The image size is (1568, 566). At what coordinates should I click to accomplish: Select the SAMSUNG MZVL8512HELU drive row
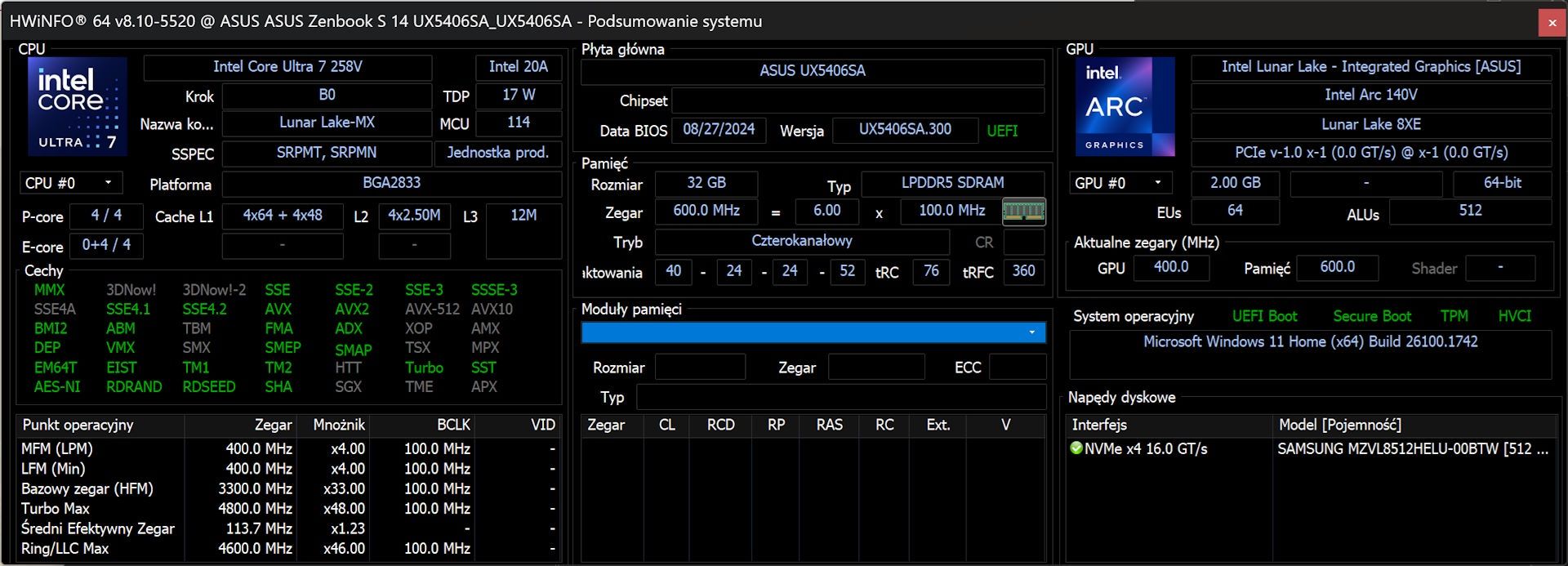[1312, 448]
